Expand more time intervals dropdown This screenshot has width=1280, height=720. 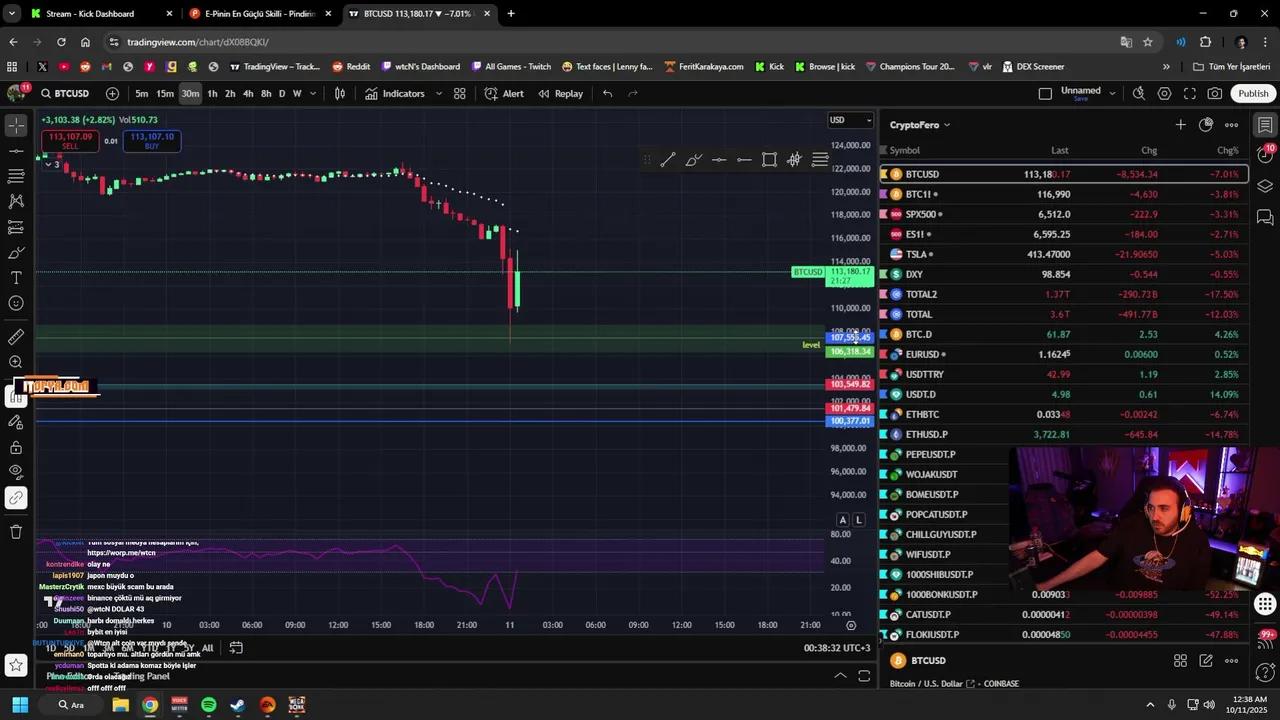(313, 94)
